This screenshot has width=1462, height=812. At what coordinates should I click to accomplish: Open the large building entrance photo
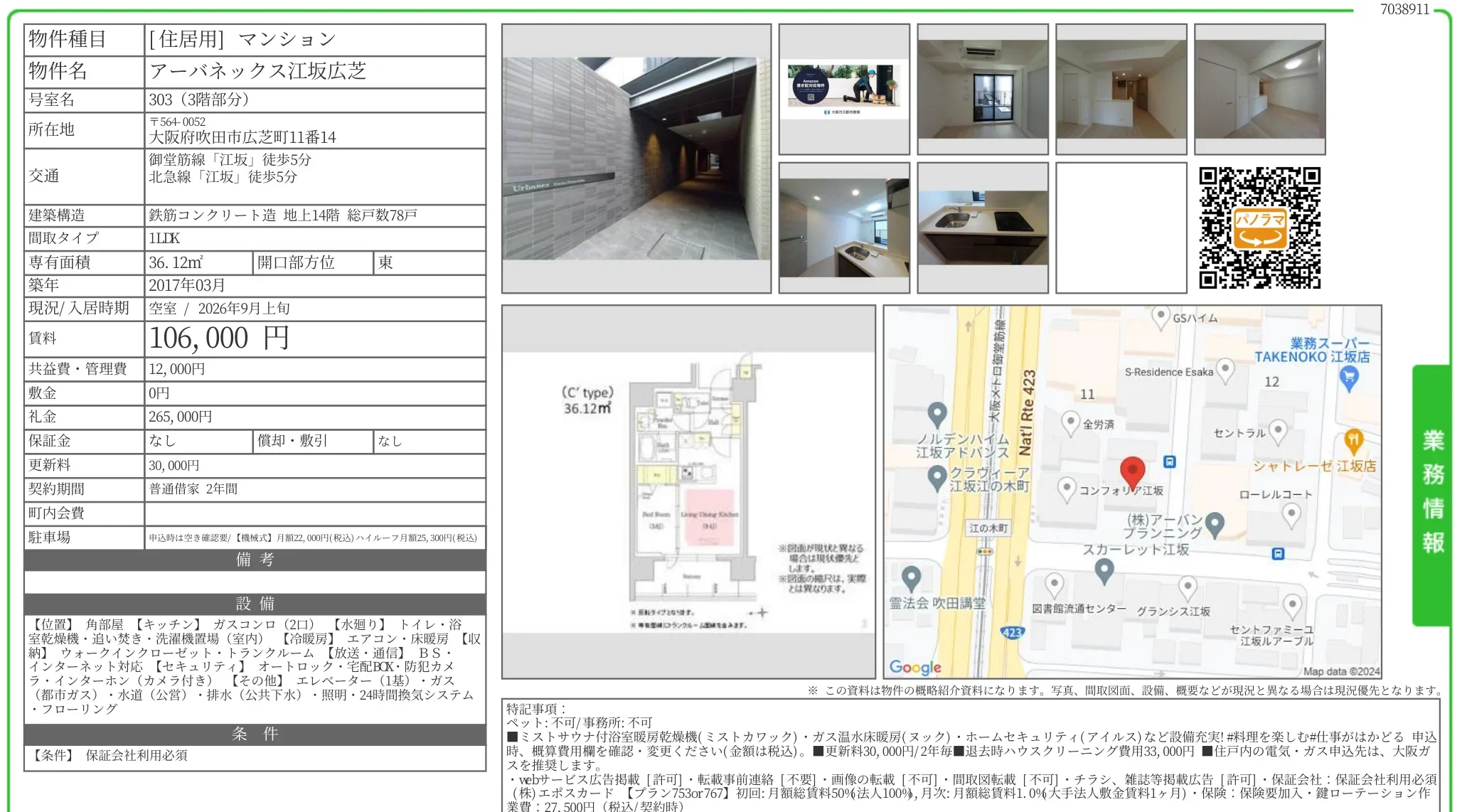click(636, 159)
